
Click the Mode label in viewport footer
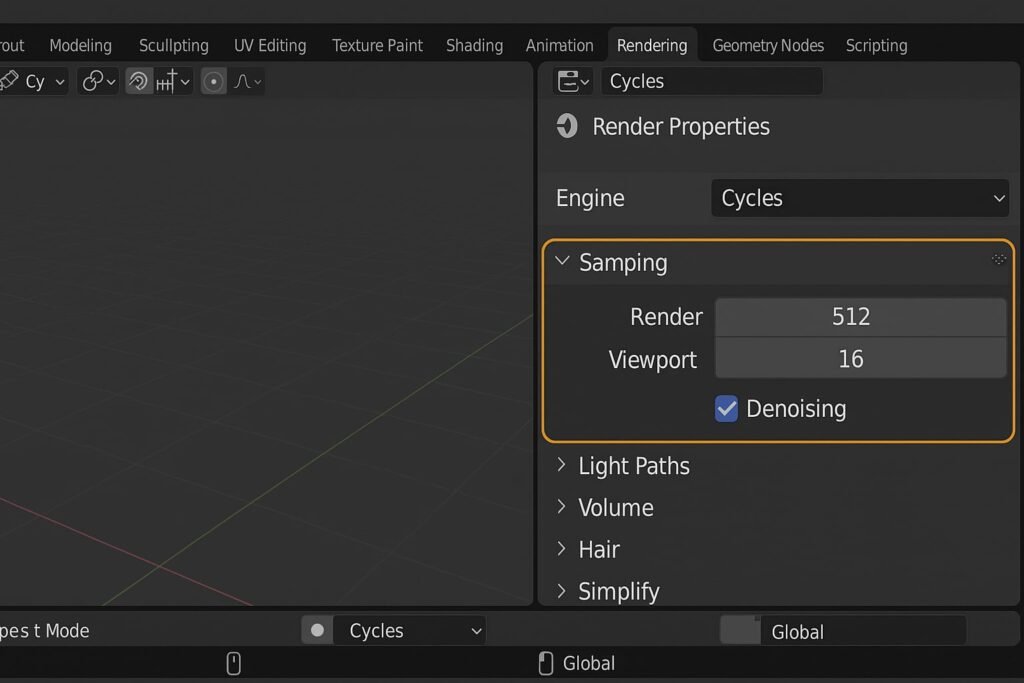(44, 631)
